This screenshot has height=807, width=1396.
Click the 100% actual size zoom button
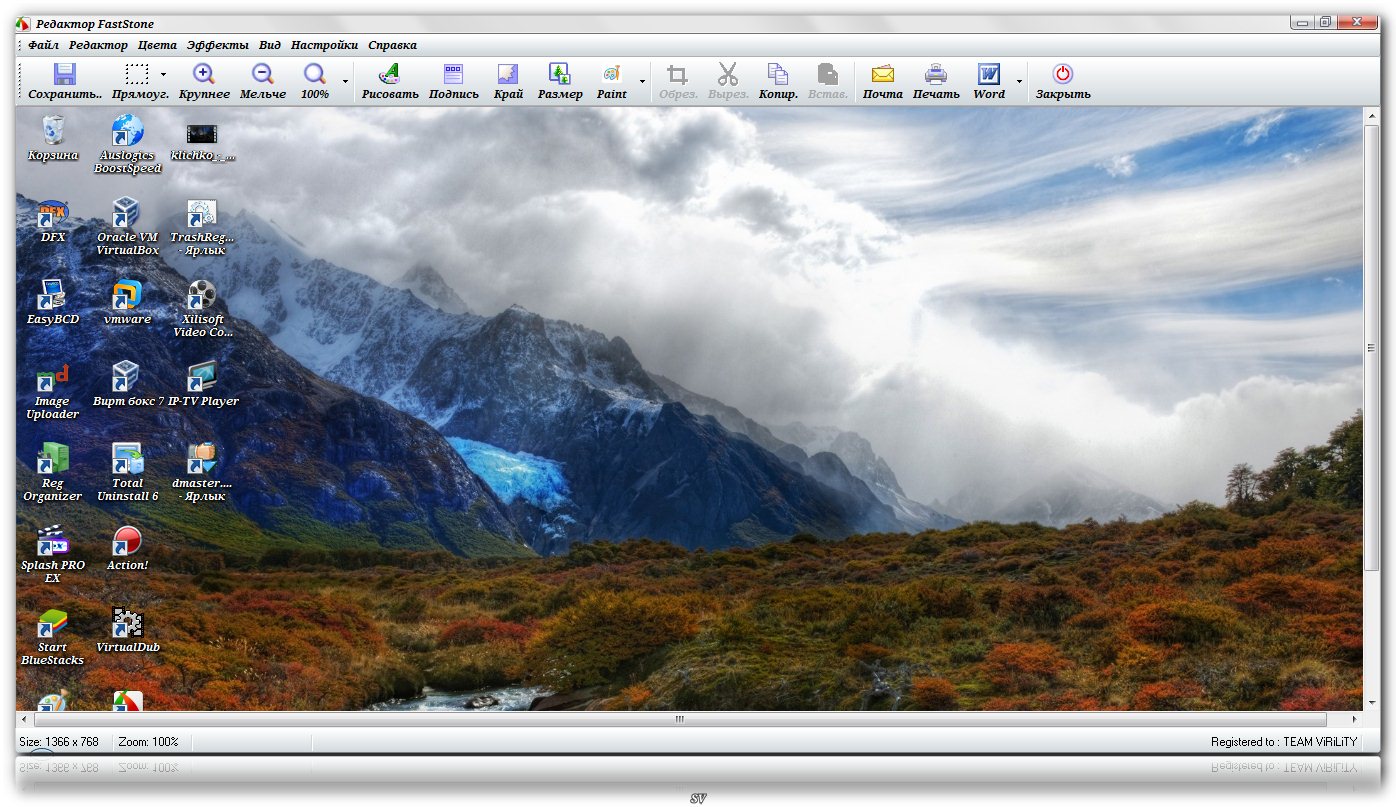[x=315, y=75]
